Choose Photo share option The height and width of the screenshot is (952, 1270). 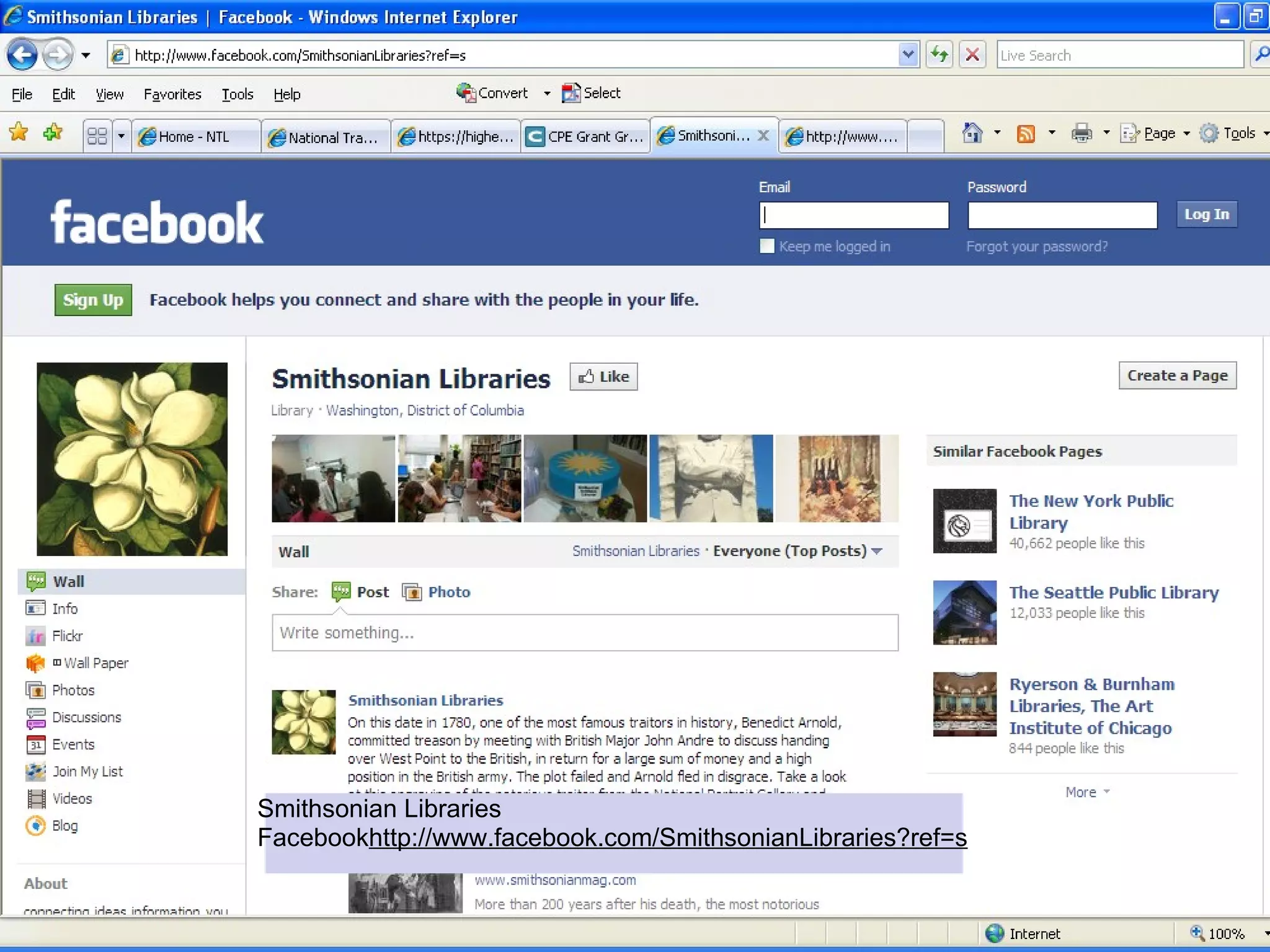[x=437, y=592]
